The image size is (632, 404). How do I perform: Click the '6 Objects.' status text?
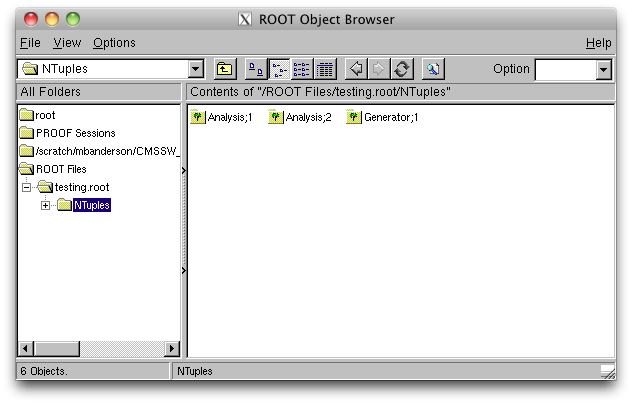coord(44,371)
